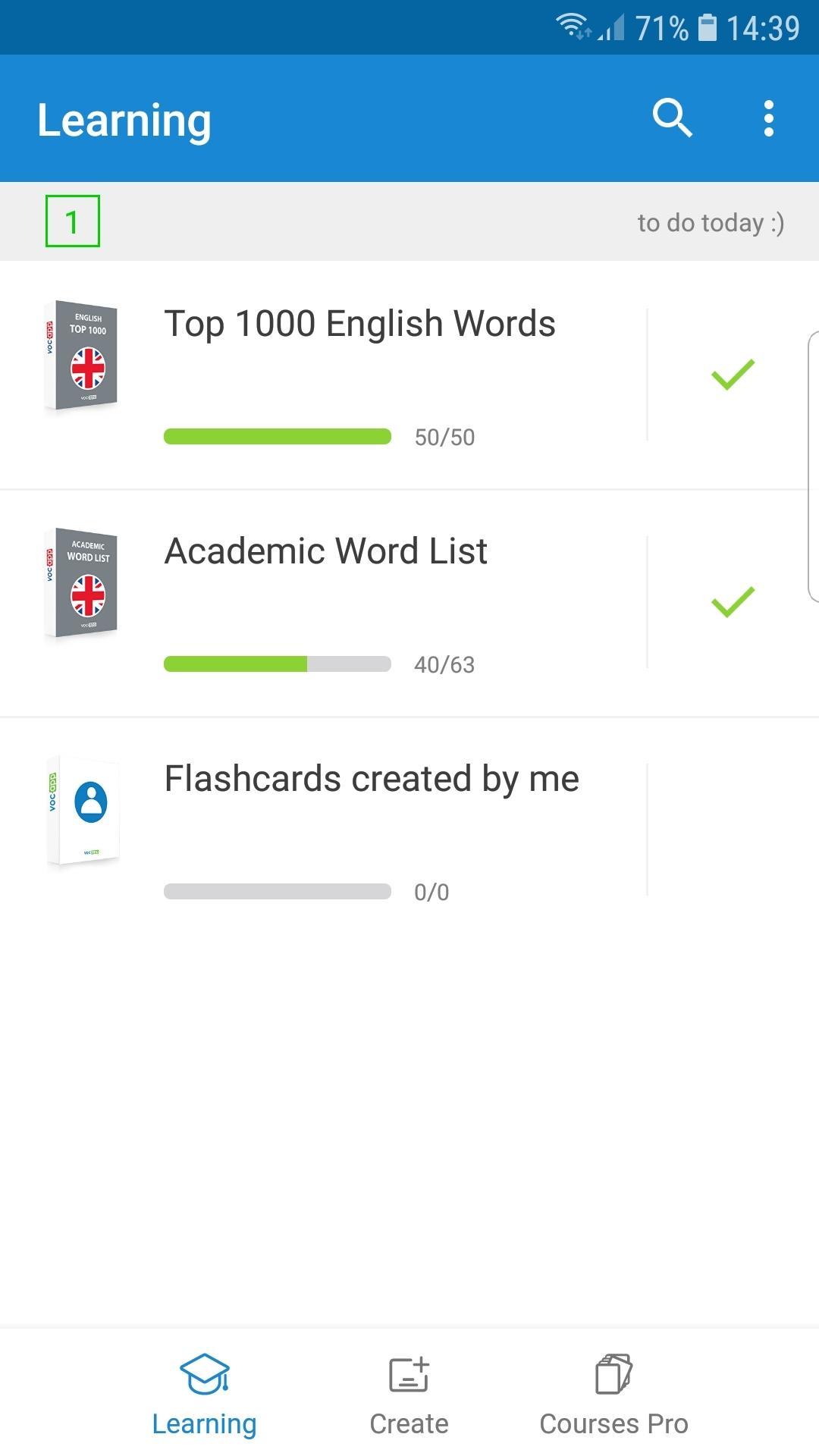
Task: Select the Learning graduation cap icon
Action: 205,1374
